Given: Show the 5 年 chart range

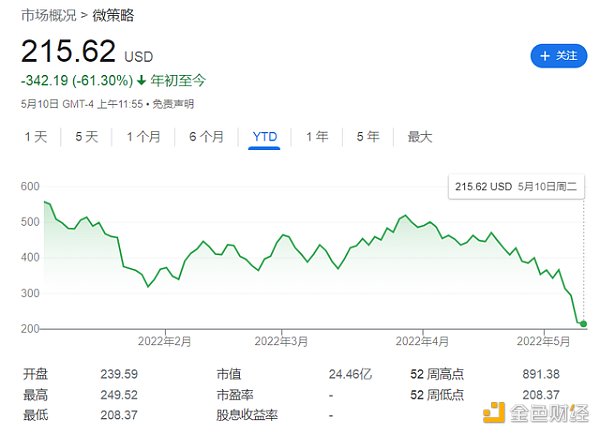Looking at the screenshot, I should [x=367, y=137].
